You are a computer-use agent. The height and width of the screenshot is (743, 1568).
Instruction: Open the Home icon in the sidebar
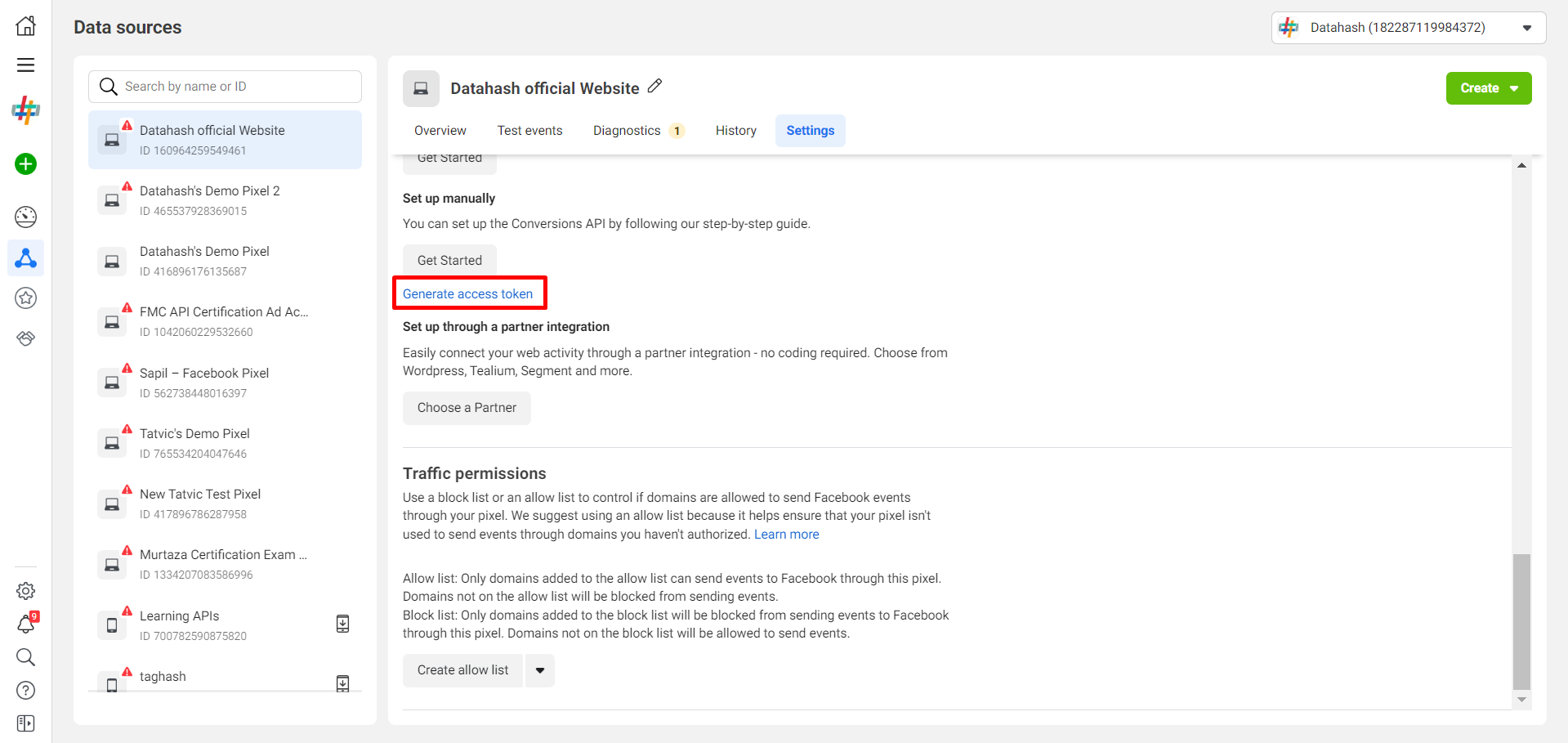26,25
